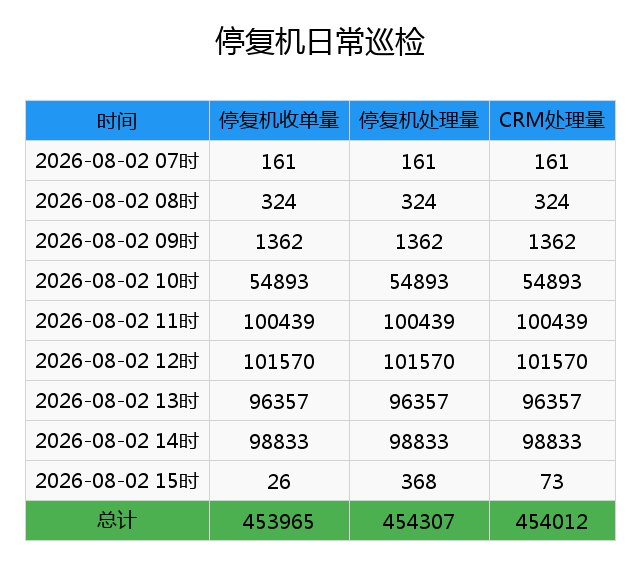Select 54893 in the 停复机收单量 column
The height and width of the screenshot is (580, 640).
pyautogui.click(x=279, y=281)
